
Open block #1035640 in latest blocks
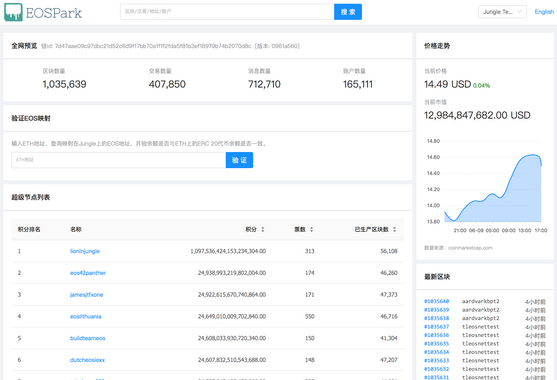437,301
